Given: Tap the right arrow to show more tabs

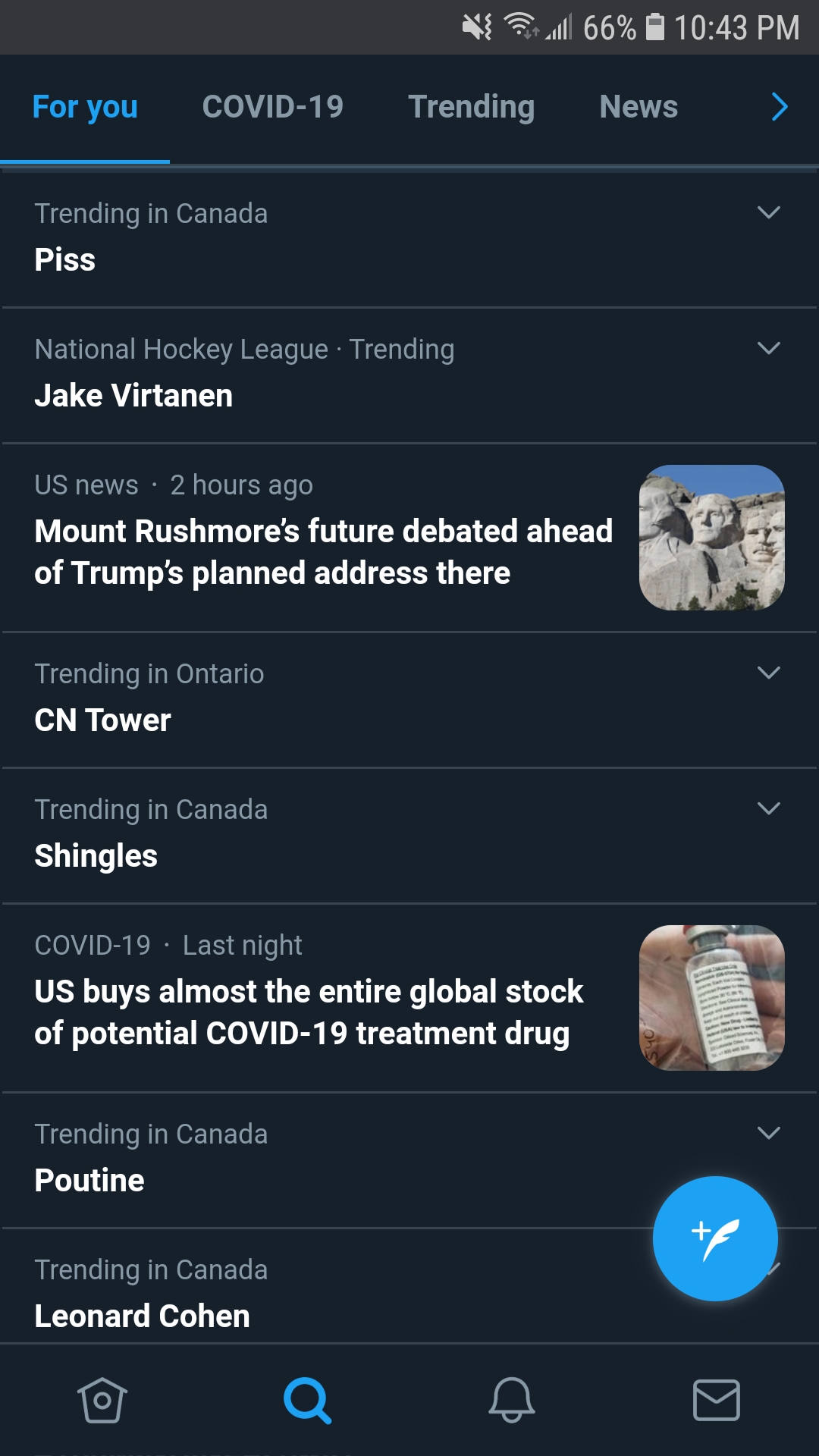Looking at the screenshot, I should [780, 107].
